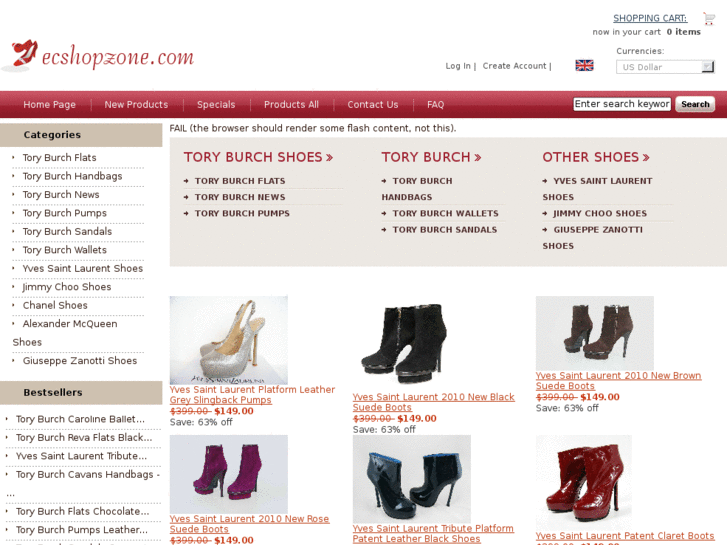This screenshot has width=727, height=545.
Task: Click TORY BURCH SANDALS in banner panel
Action: click(x=445, y=230)
